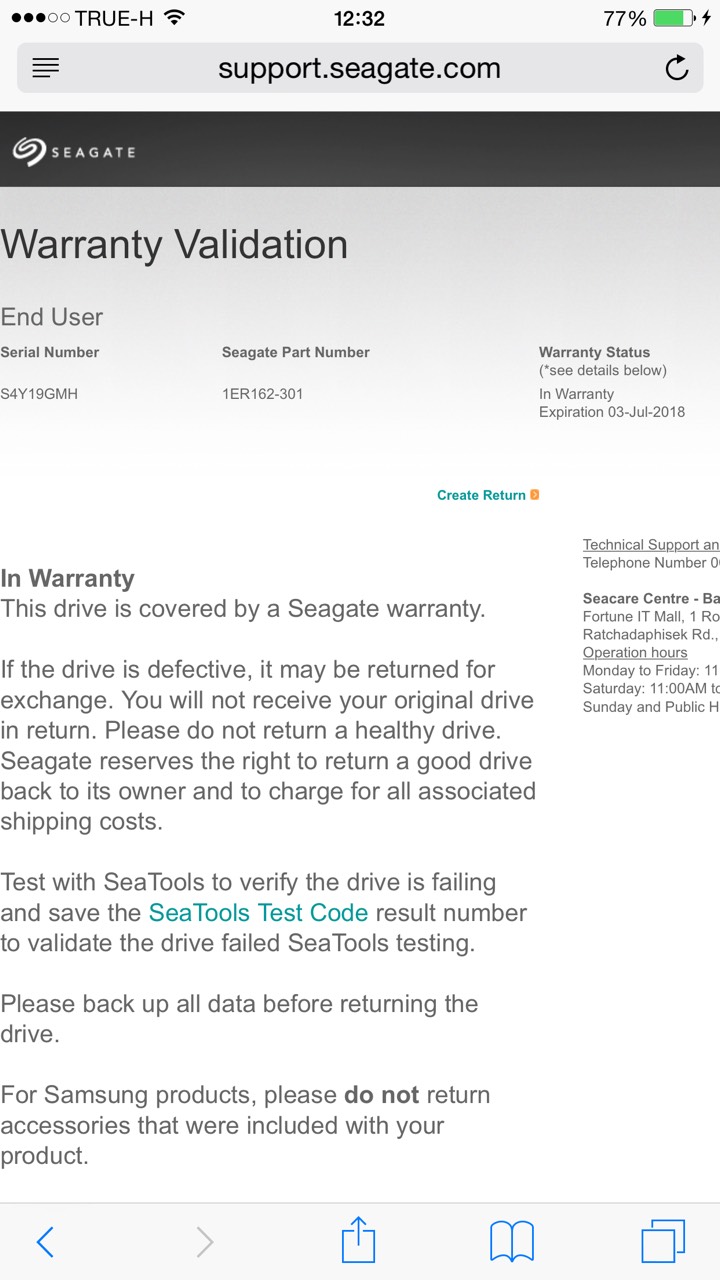Open the Create Return link
This screenshot has height=1280, width=720.
coord(481,495)
